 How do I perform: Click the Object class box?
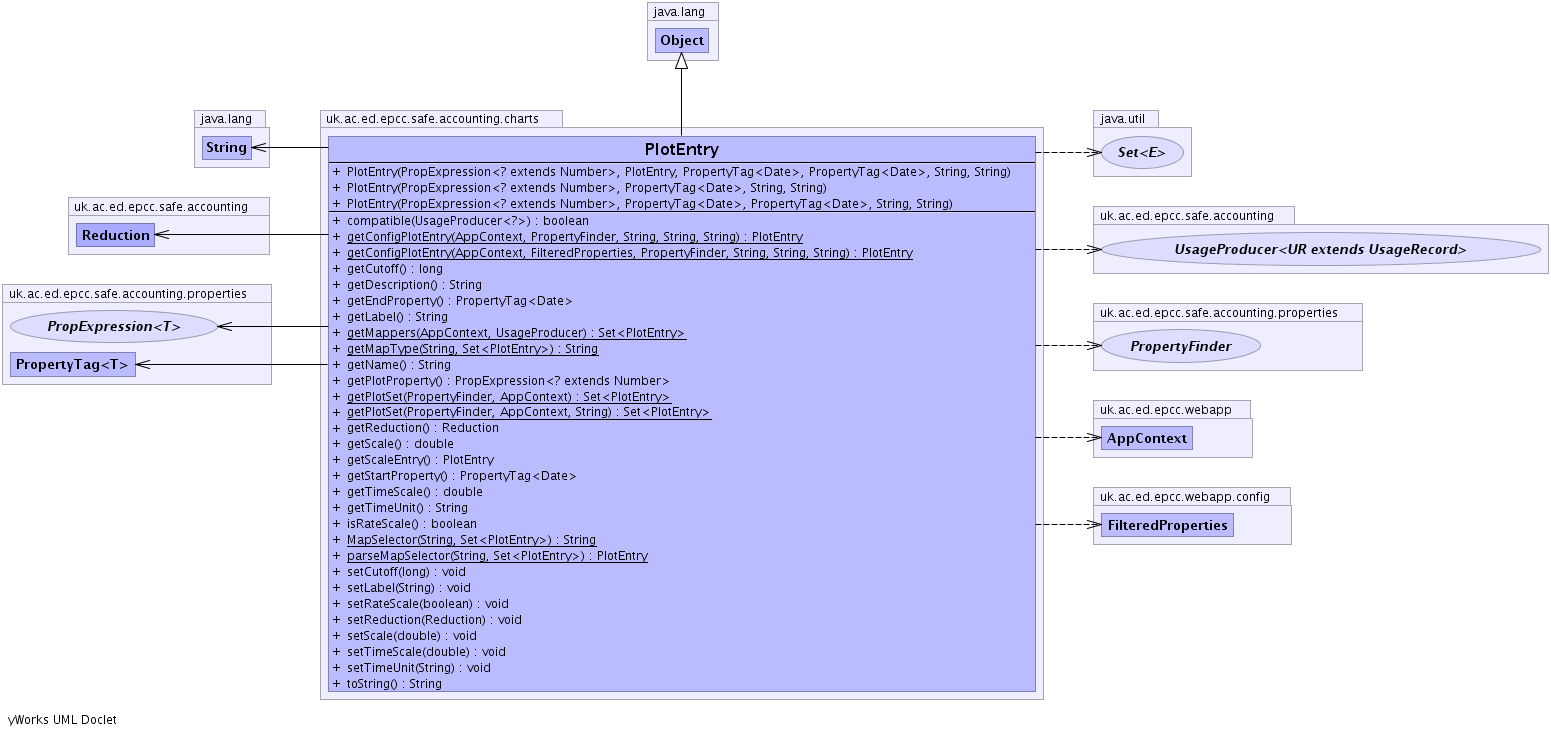pos(682,41)
